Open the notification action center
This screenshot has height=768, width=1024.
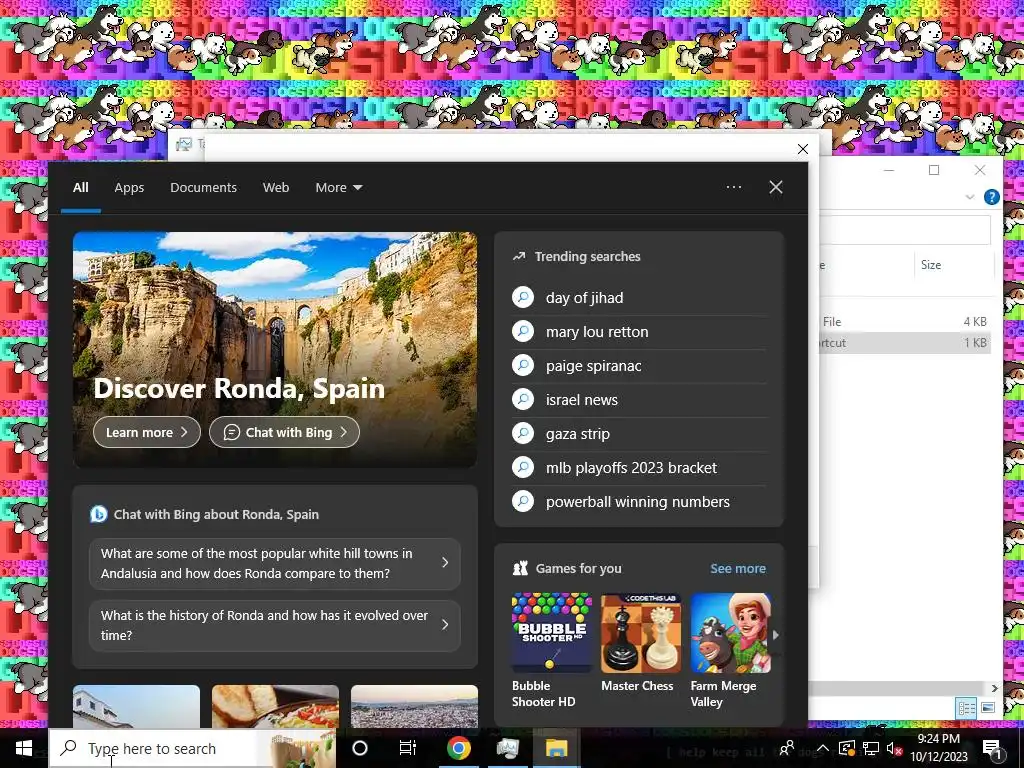[991, 748]
